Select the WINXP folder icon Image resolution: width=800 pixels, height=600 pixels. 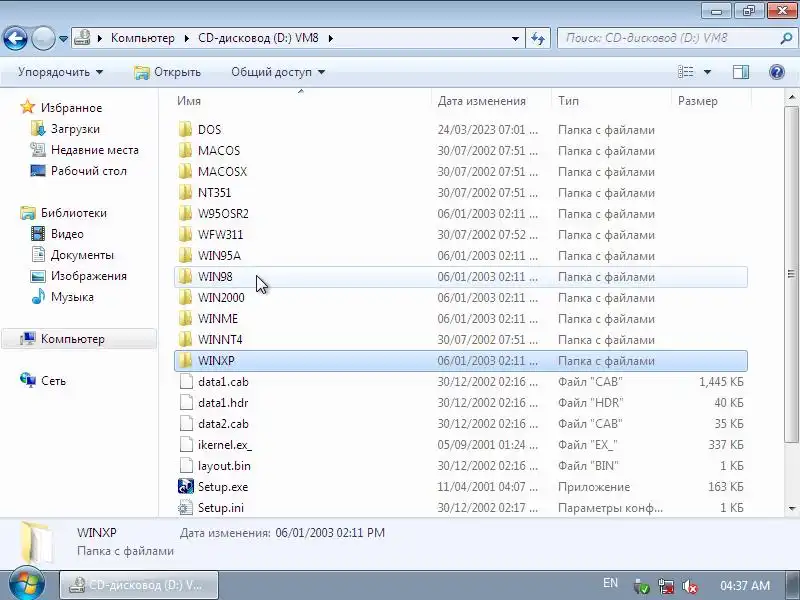pyautogui.click(x=186, y=360)
